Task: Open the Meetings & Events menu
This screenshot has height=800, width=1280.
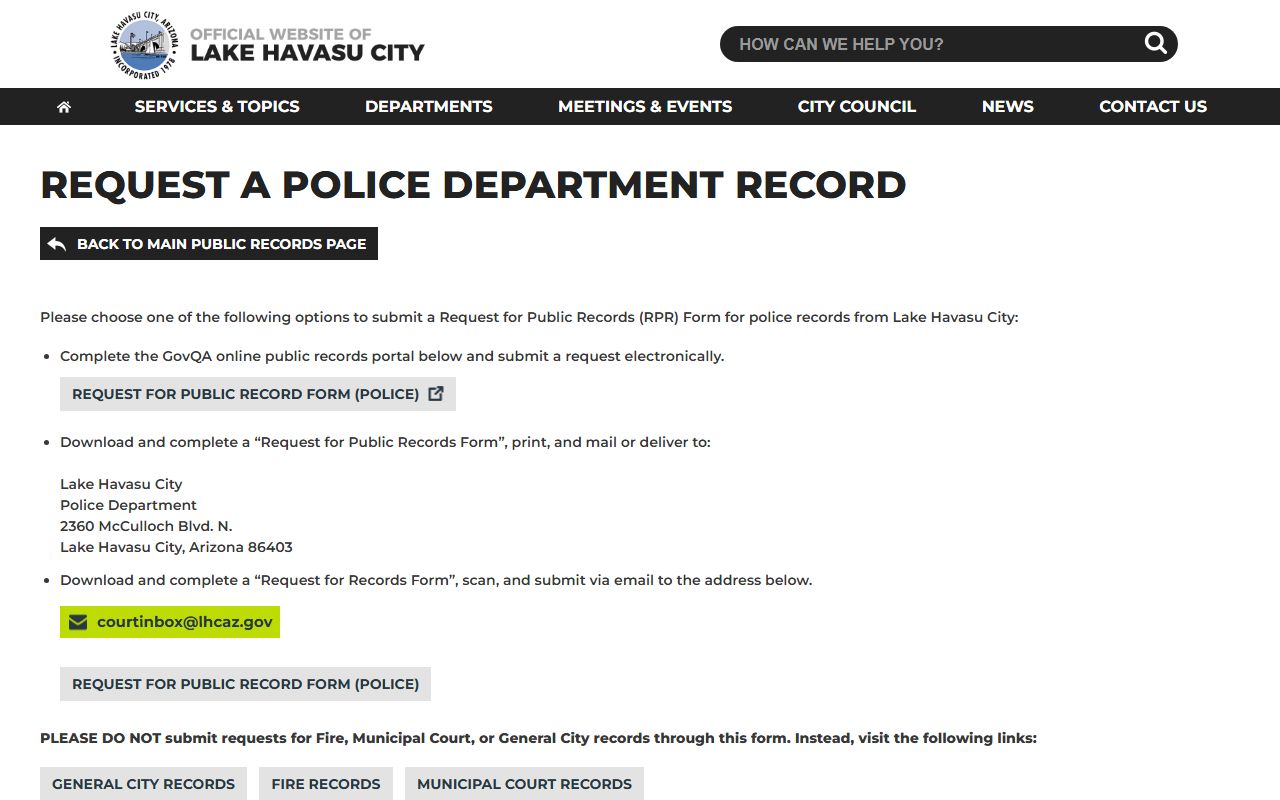Action: [x=645, y=106]
